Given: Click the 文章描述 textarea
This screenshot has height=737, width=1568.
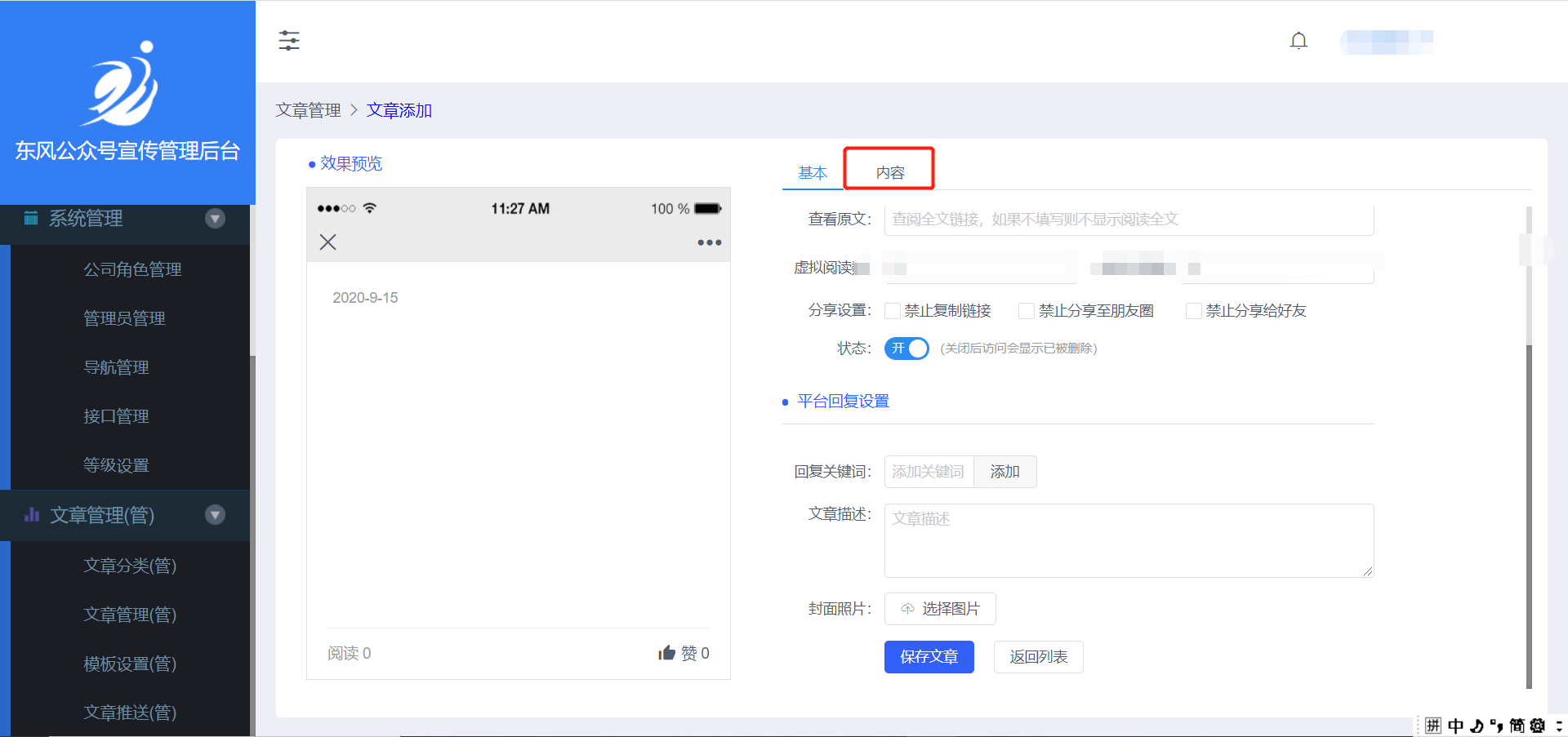Looking at the screenshot, I should click(x=1129, y=540).
